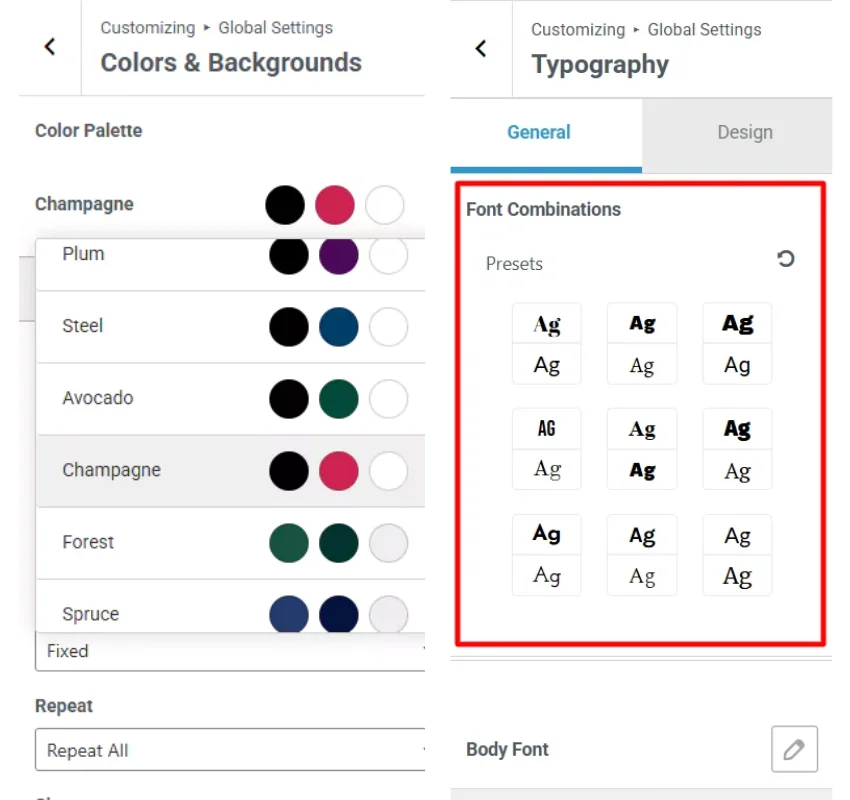Click the back arrow in Colors & Backgrounds panel
The image size is (850, 800).
point(48,47)
